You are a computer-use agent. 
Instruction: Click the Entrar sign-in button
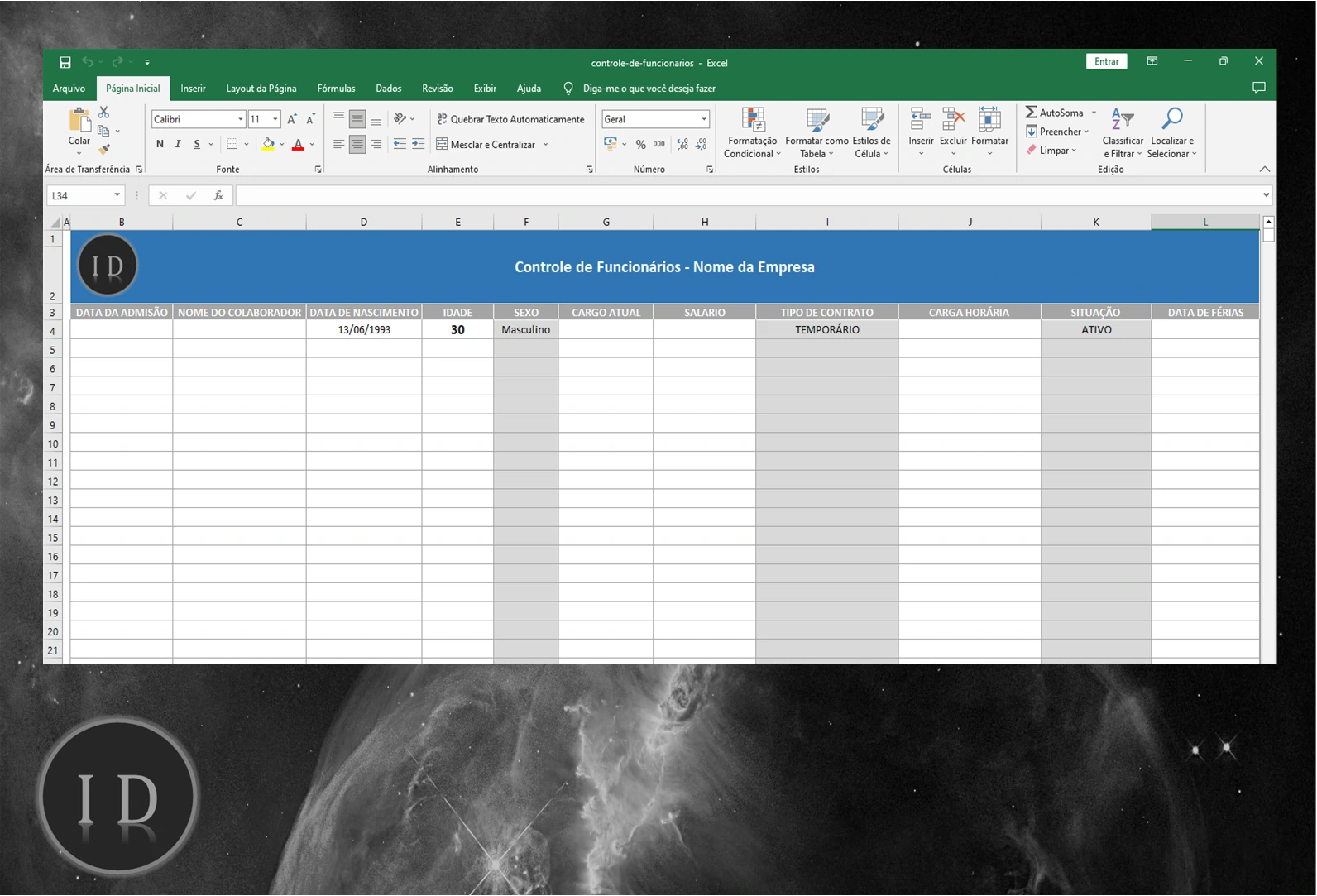[1106, 62]
